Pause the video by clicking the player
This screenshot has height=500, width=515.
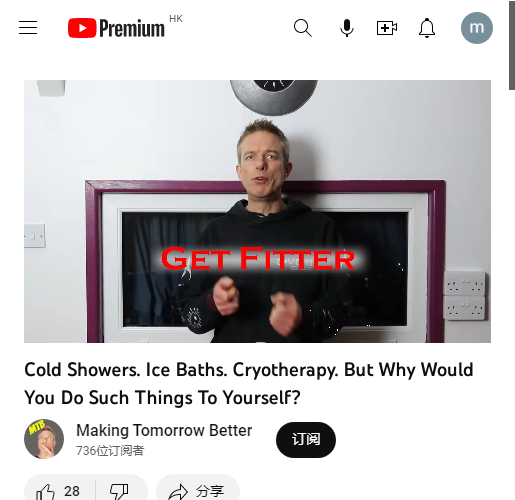257,211
